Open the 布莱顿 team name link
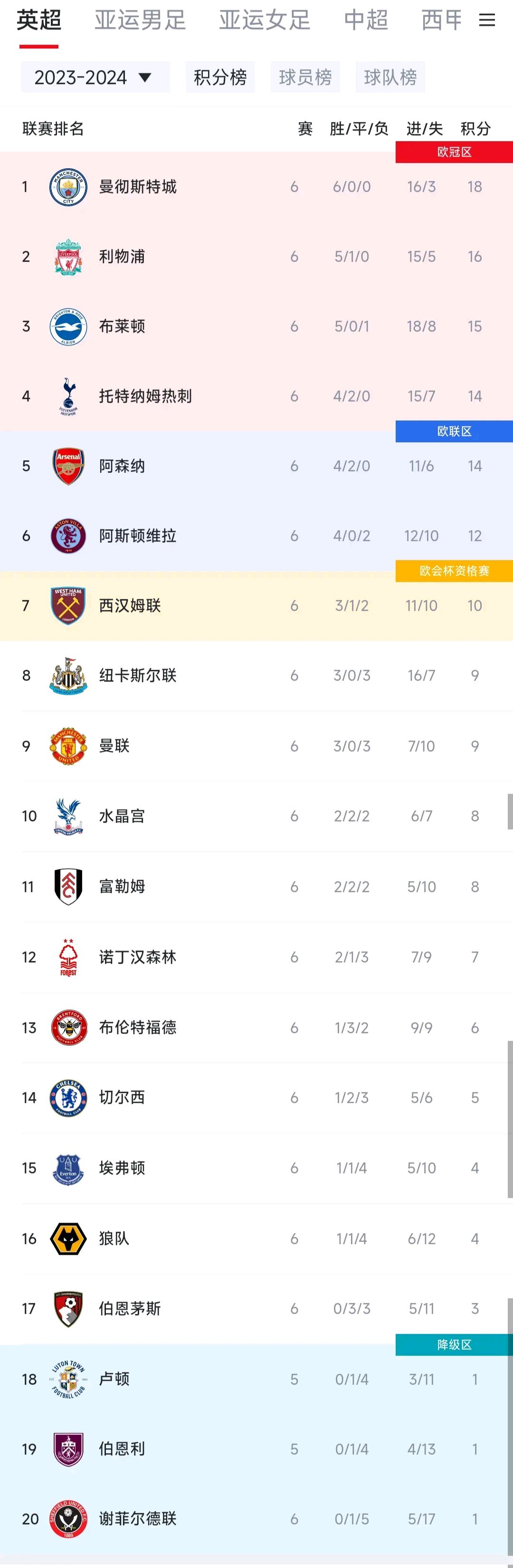The width and height of the screenshot is (513, 1568). pyautogui.click(x=123, y=326)
